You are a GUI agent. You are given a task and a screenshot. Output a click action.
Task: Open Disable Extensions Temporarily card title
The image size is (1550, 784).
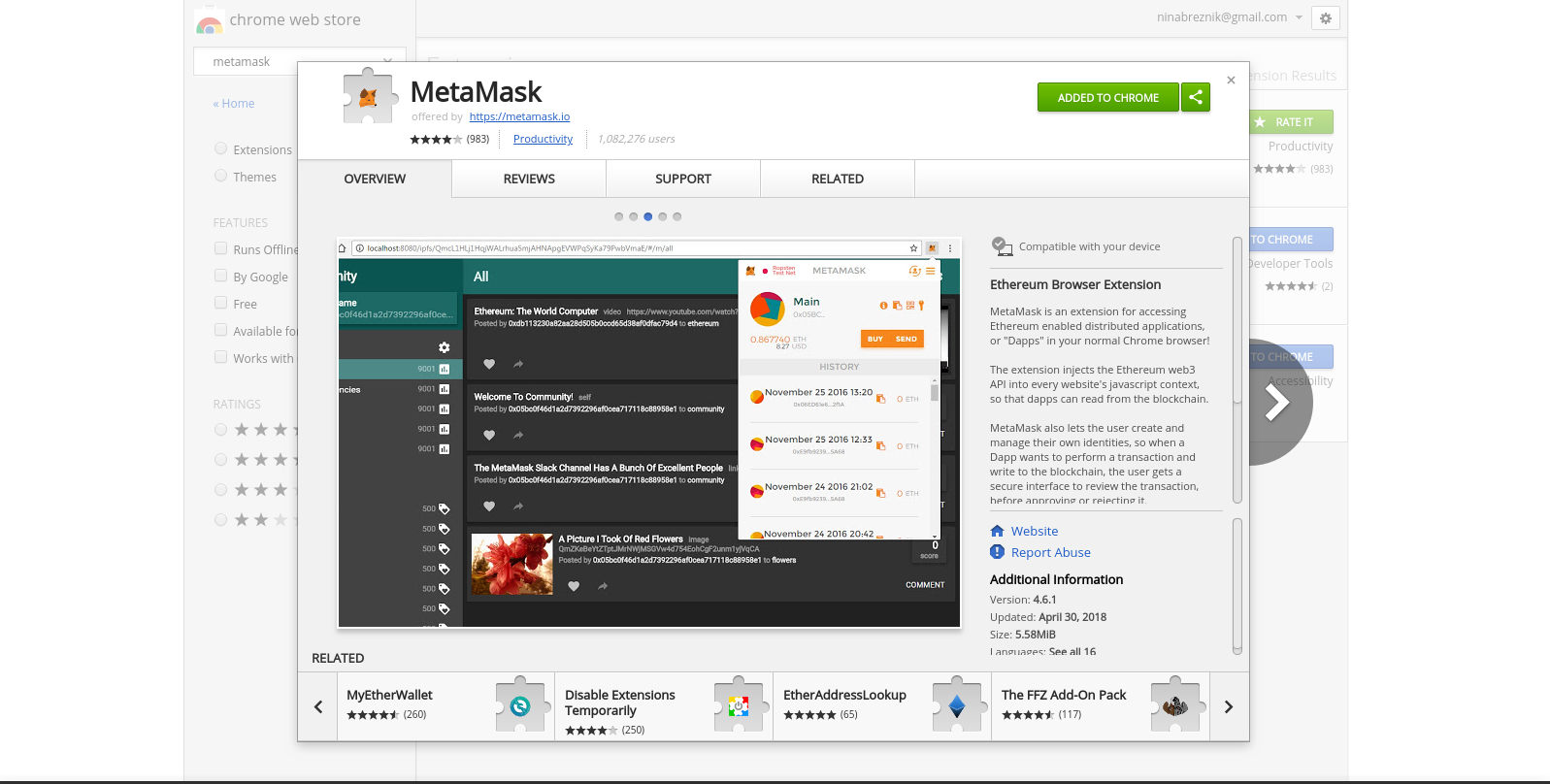tap(620, 702)
